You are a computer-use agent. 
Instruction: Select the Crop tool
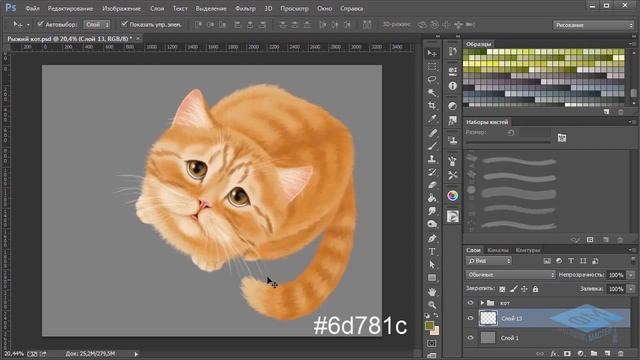tap(431, 105)
